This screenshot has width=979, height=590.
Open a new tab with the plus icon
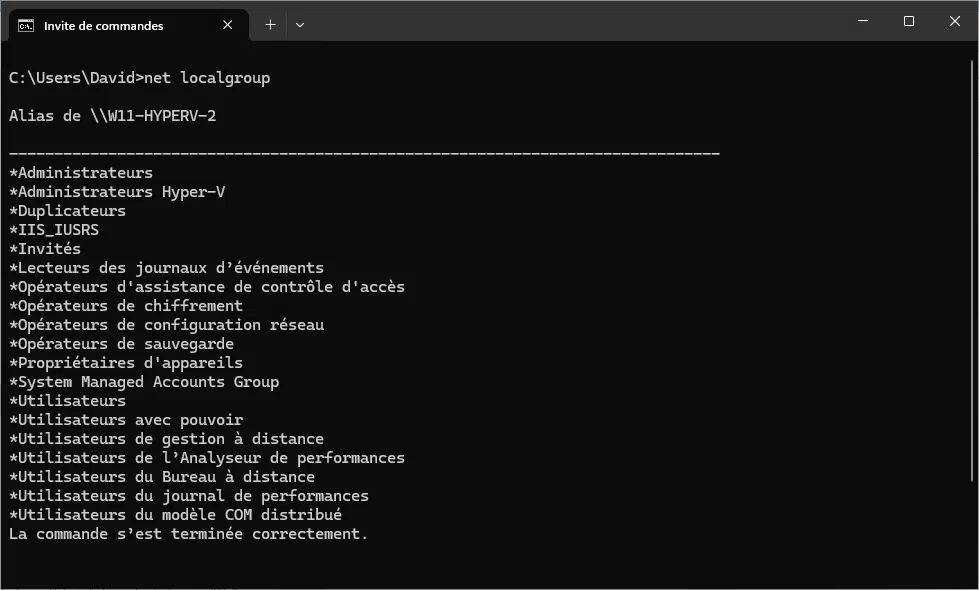(x=269, y=24)
